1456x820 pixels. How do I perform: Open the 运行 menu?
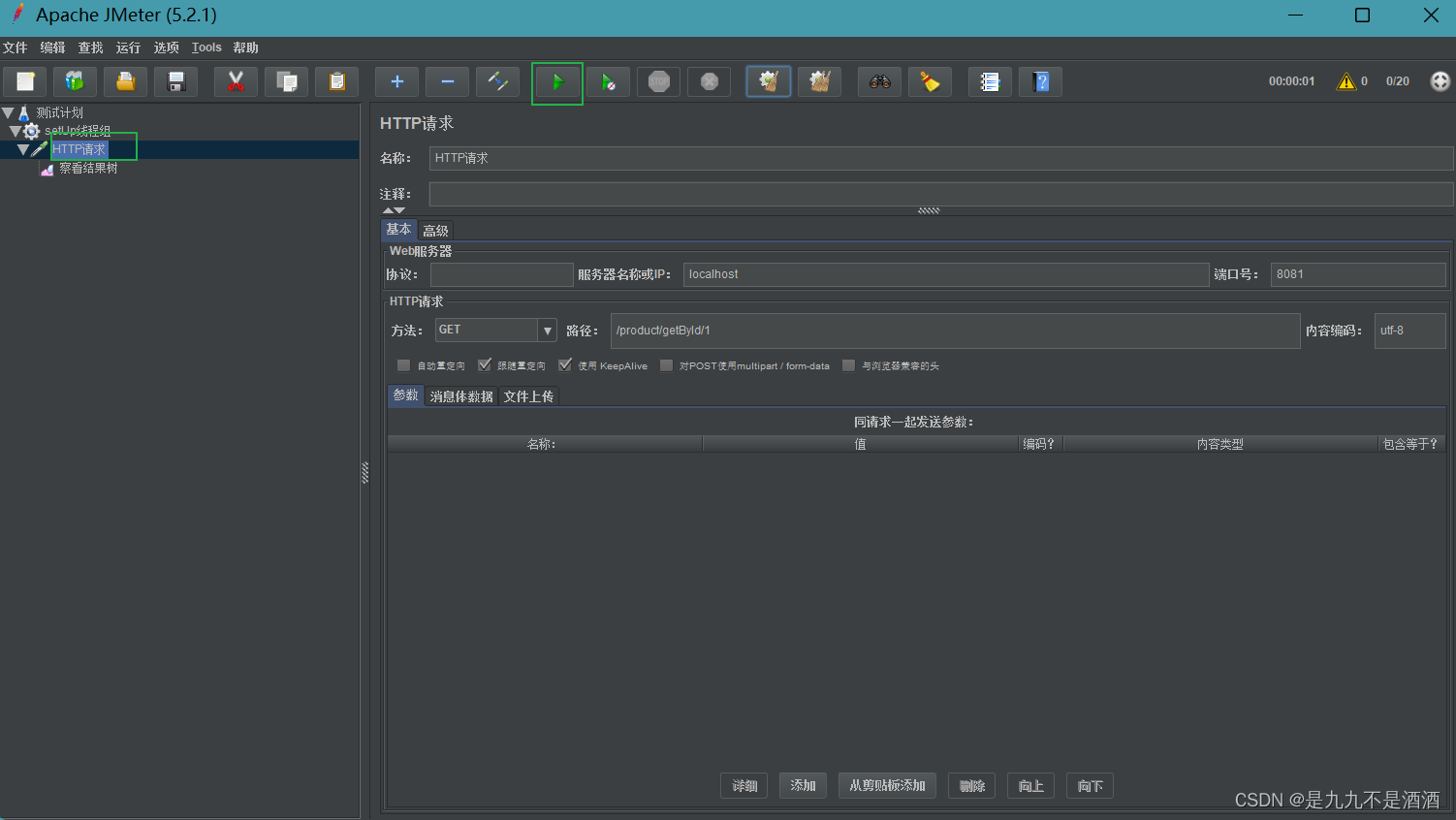pos(129,47)
